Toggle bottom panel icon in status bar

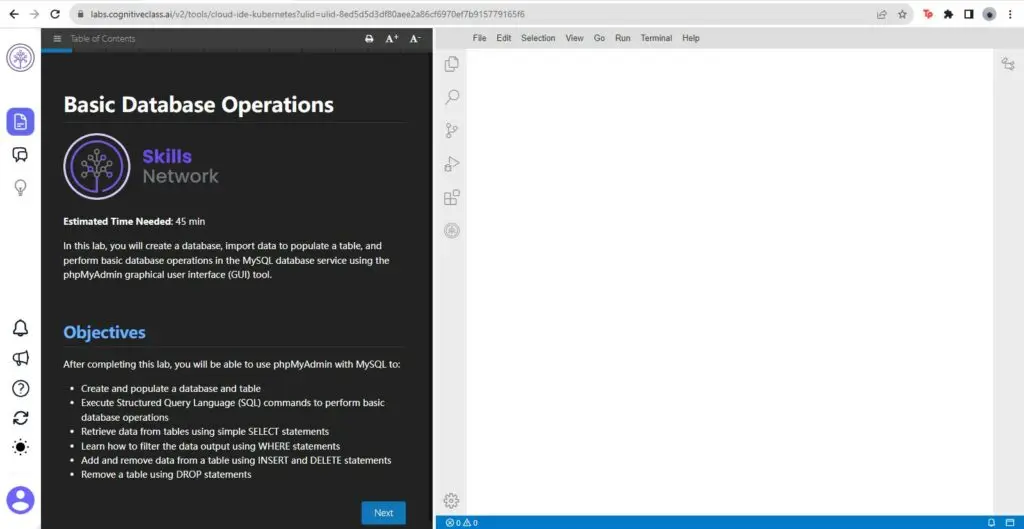(x=1010, y=522)
